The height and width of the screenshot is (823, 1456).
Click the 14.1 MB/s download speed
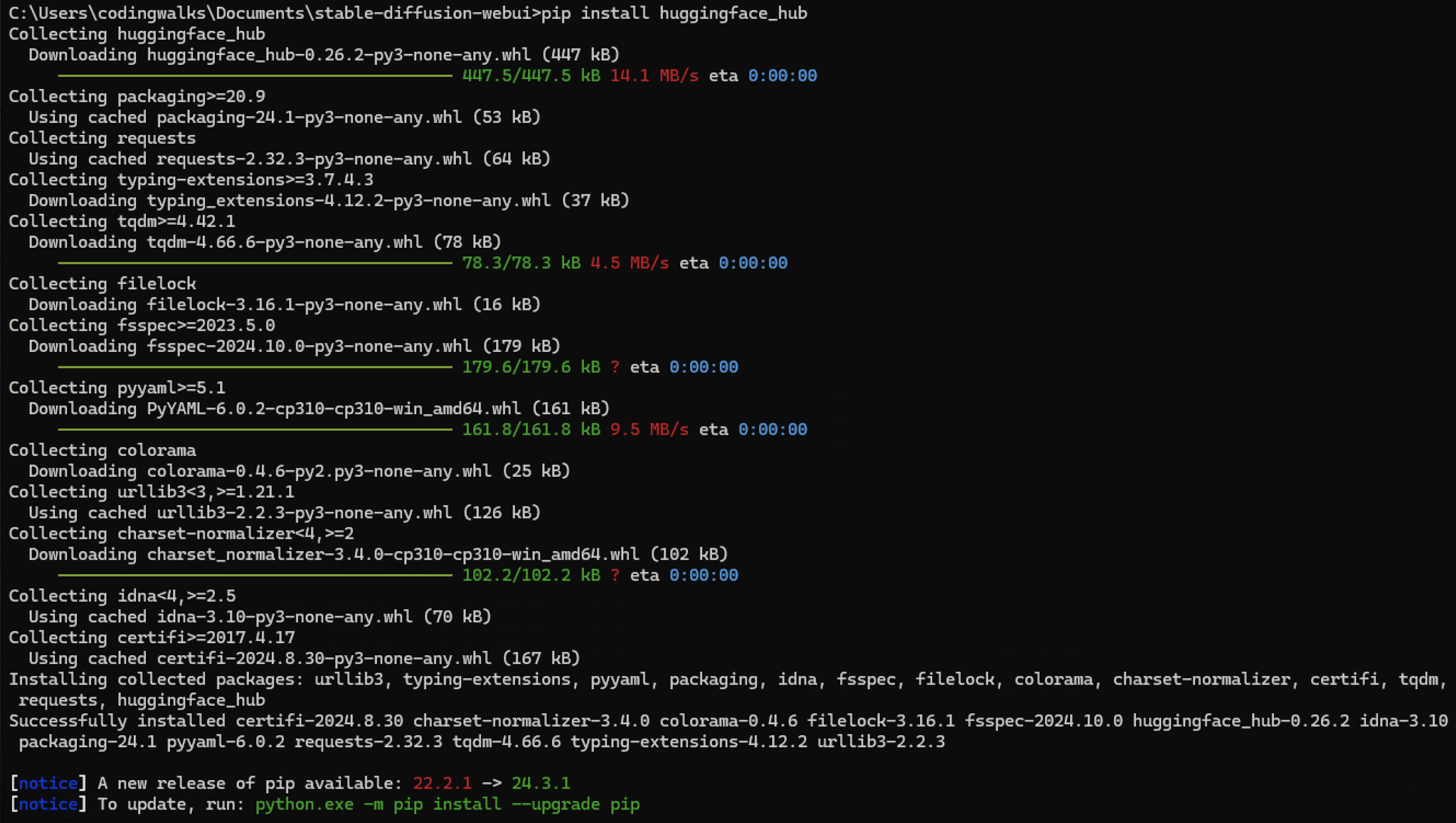[x=654, y=75]
